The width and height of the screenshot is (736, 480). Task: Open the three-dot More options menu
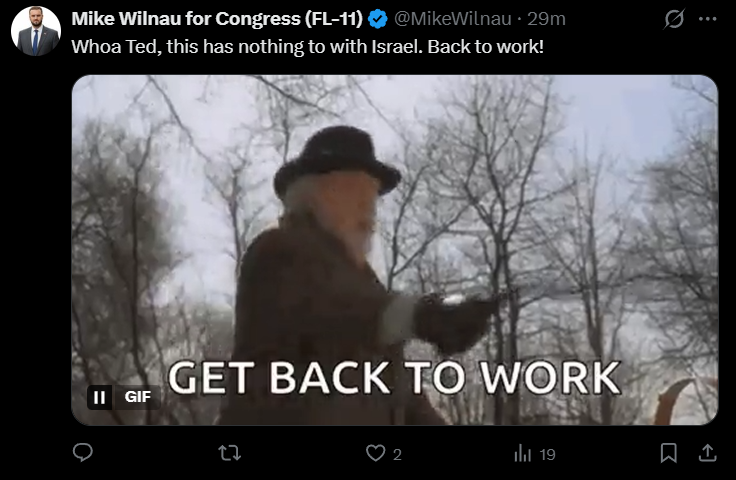707,19
